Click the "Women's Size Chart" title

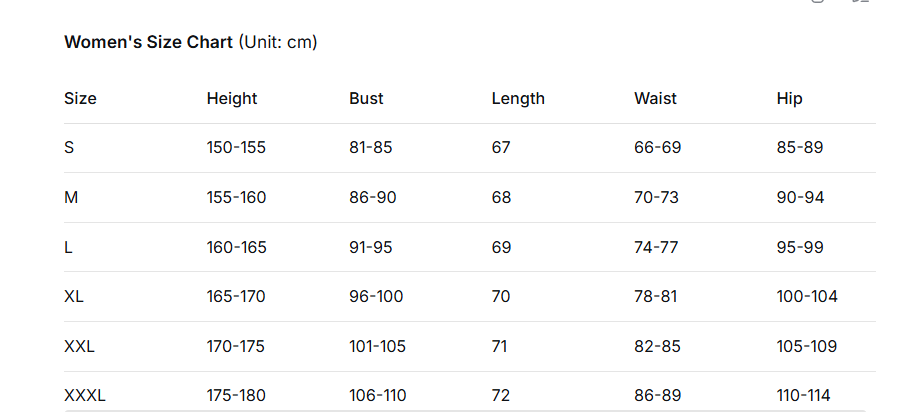(x=148, y=42)
